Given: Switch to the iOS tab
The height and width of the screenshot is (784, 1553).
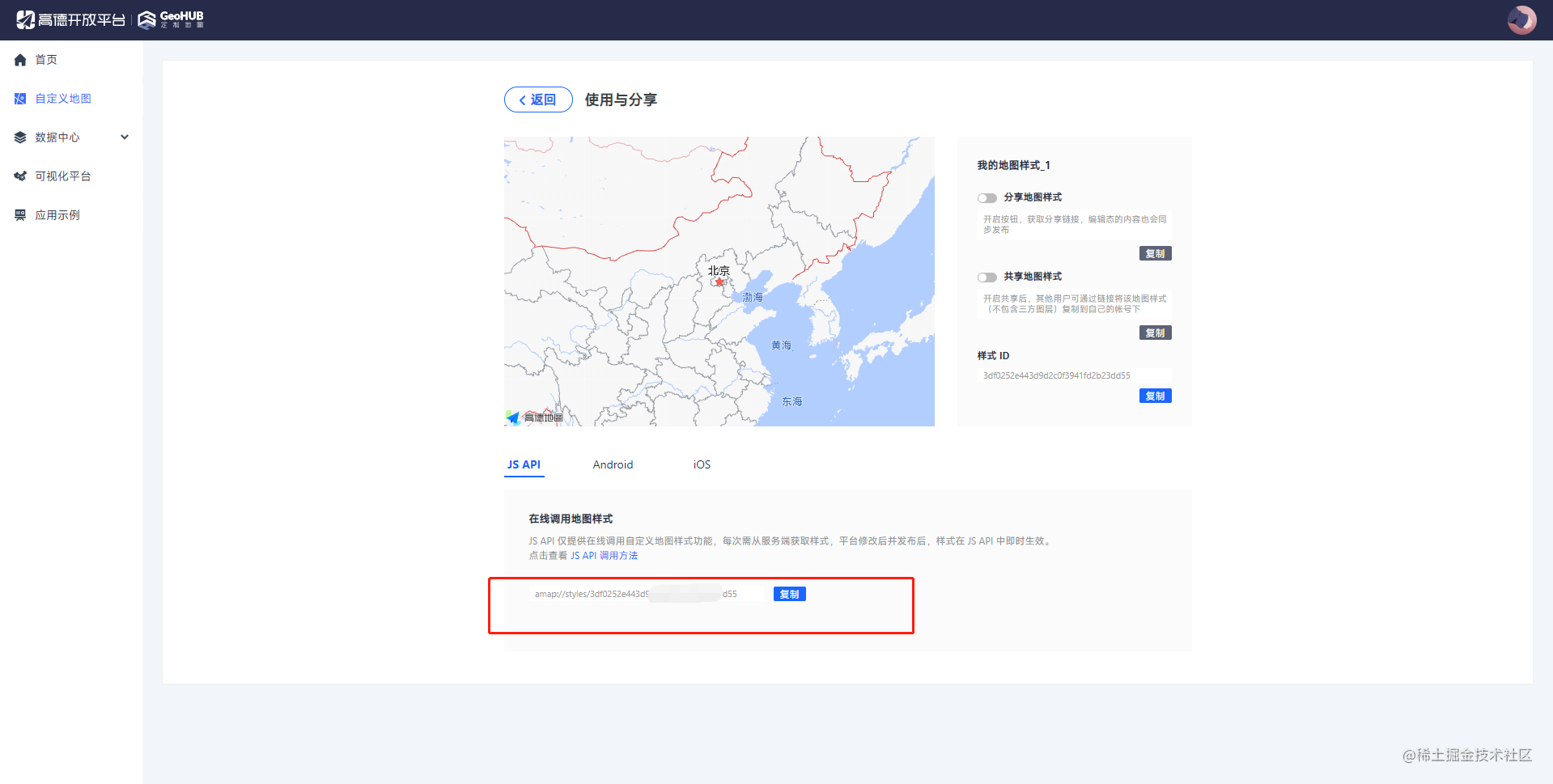Looking at the screenshot, I should [x=702, y=464].
